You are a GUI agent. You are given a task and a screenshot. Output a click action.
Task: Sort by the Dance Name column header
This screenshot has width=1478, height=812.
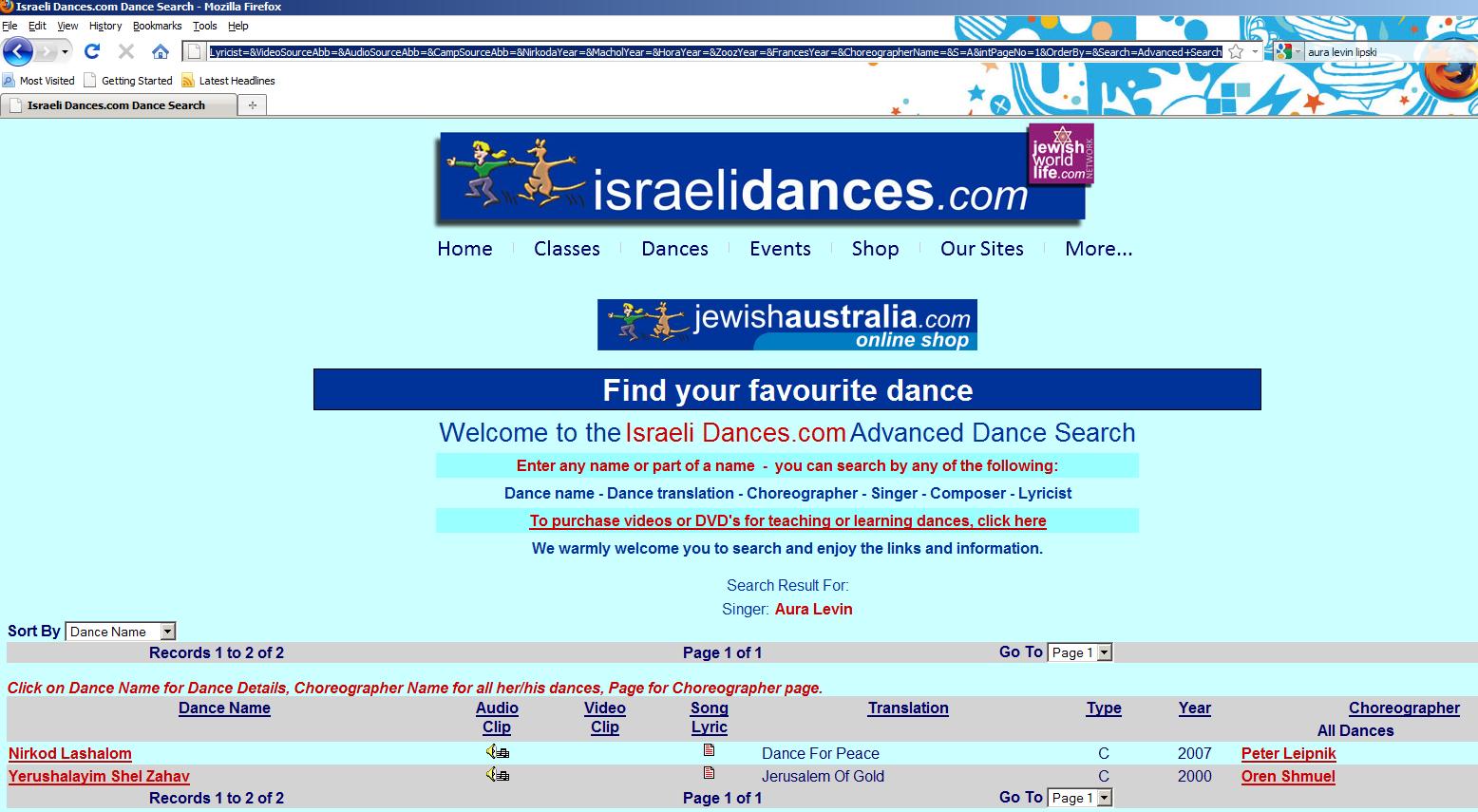[224, 708]
